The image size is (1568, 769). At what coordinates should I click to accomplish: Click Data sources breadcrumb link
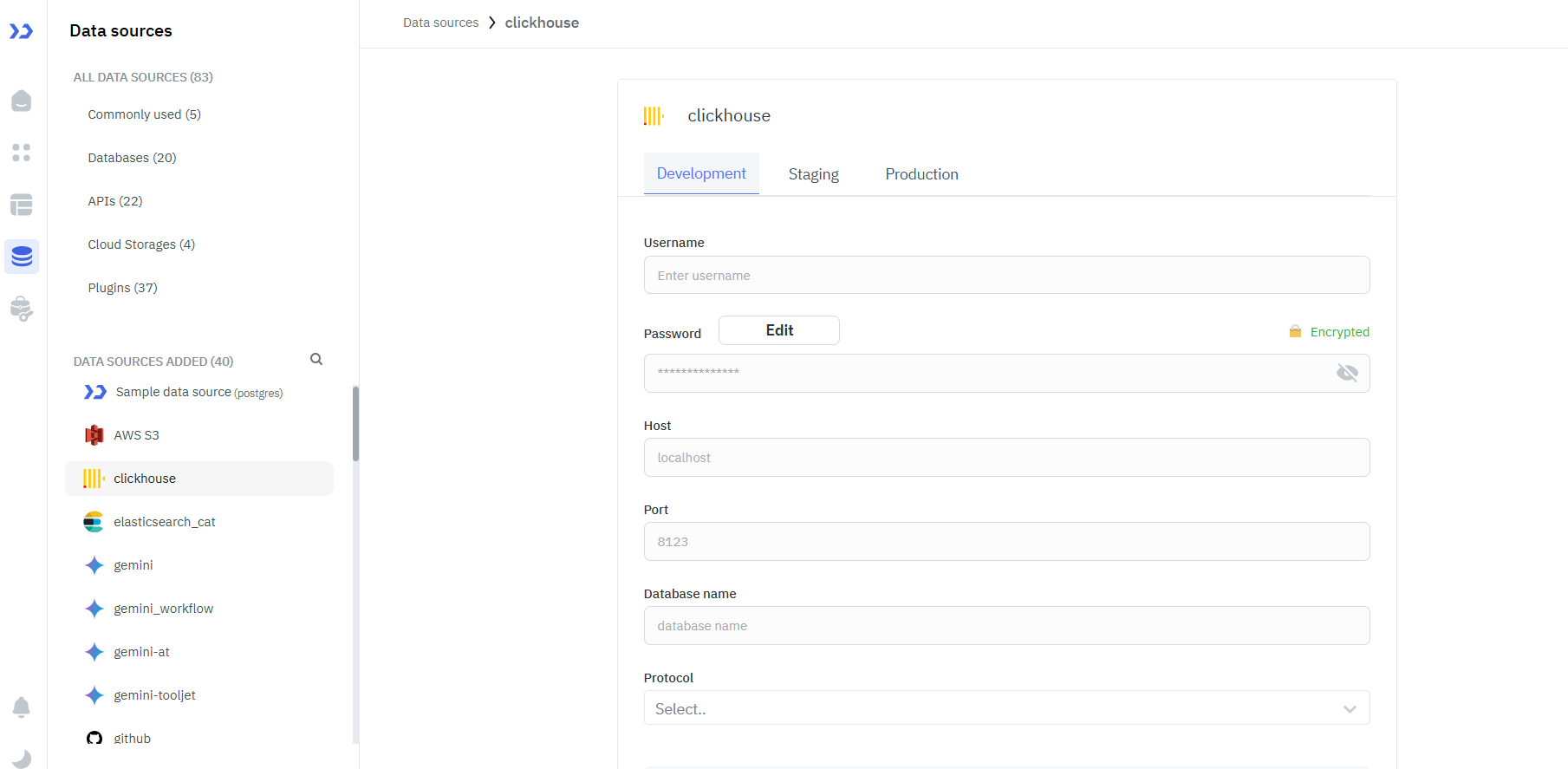click(x=440, y=23)
